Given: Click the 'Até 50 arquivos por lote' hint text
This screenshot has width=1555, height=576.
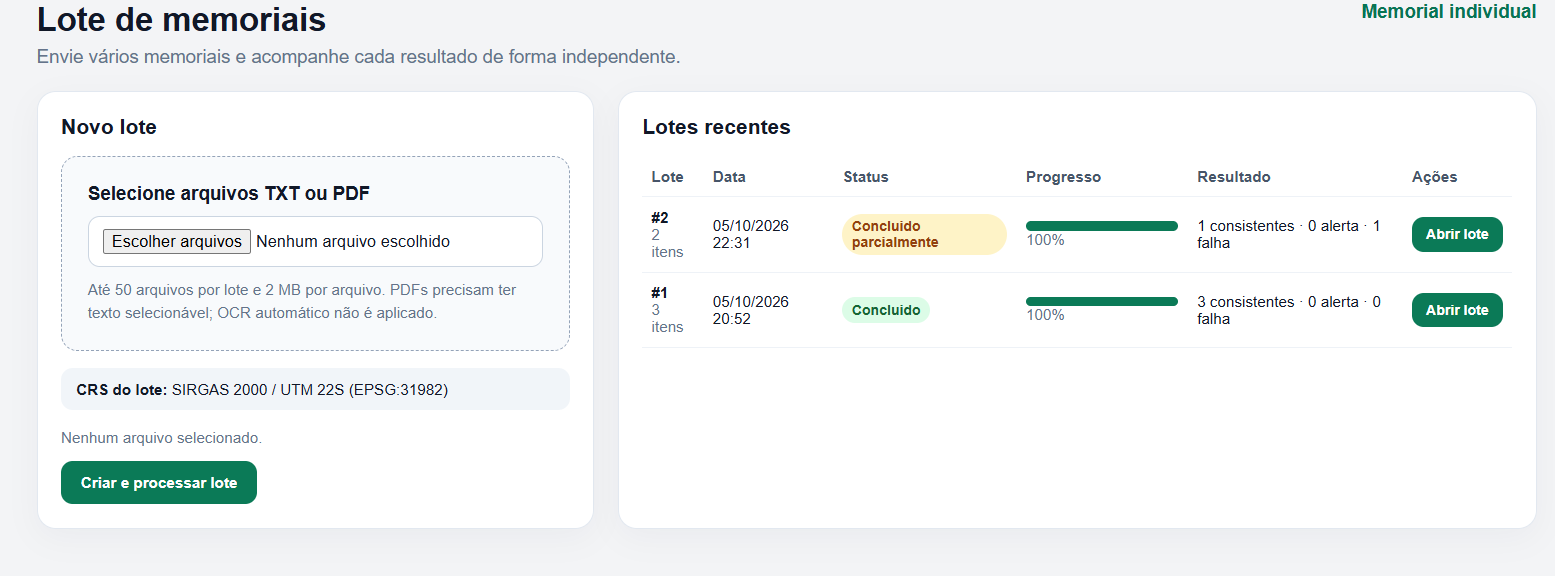Looking at the screenshot, I should [302, 301].
